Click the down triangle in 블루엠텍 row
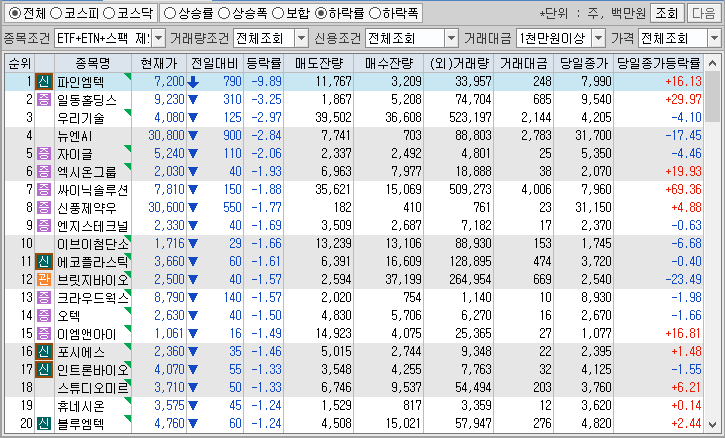 pos(193,424)
